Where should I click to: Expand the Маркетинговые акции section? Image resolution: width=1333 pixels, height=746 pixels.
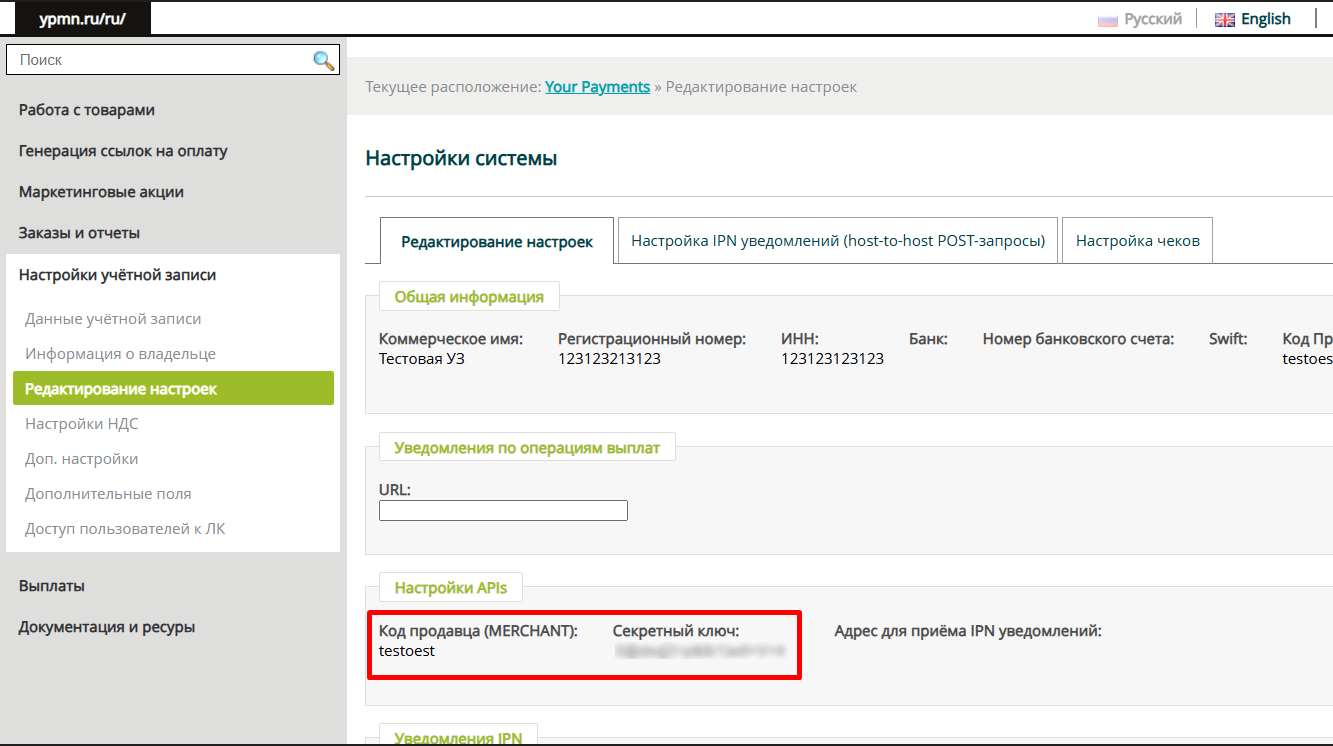pyautogui.click(x=101, y=192)
